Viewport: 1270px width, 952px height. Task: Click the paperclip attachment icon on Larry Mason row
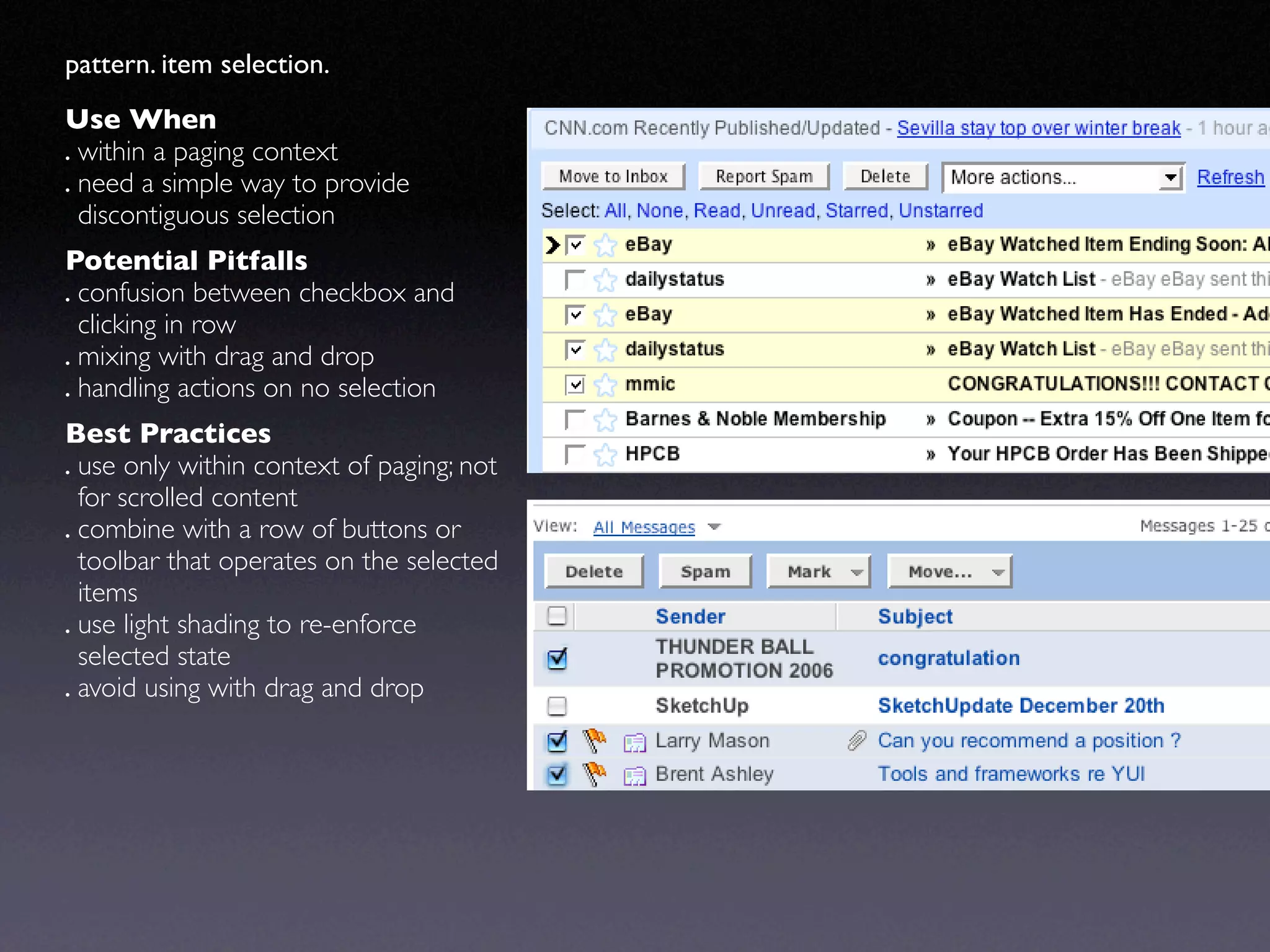[x=856, y=740]
